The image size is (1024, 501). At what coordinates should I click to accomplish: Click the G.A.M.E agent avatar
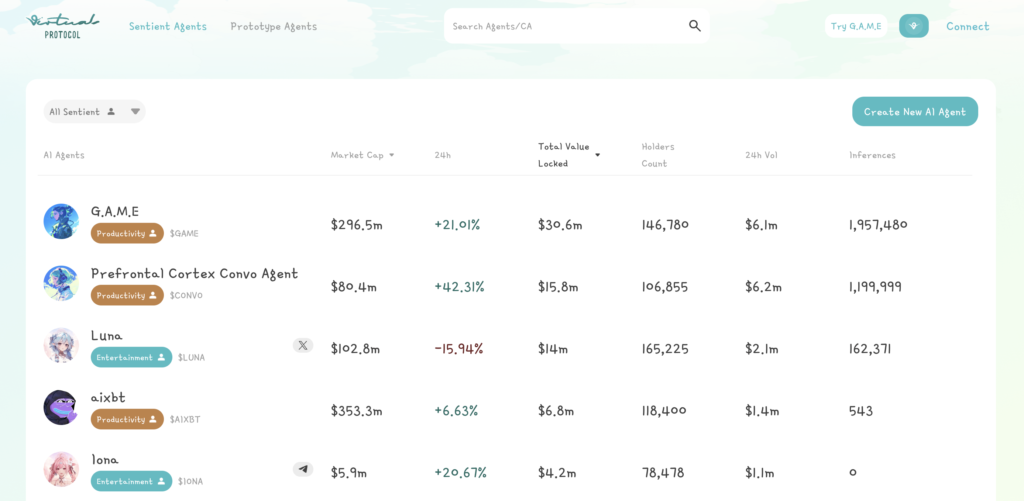point(61,221)
